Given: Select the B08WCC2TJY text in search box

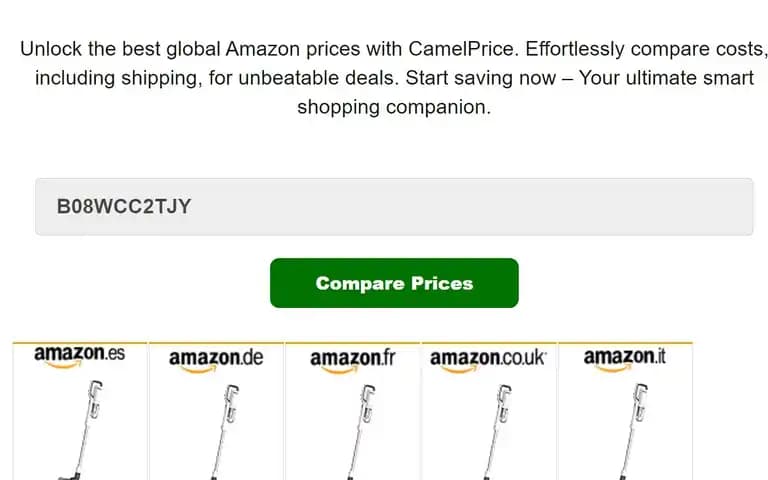Looking at the screenshot, I should pos(124,207).
